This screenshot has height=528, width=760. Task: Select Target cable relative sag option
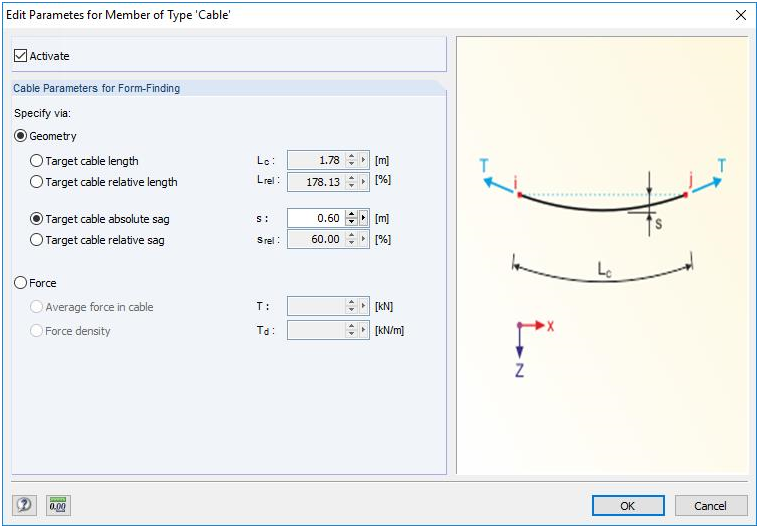click(x=37, y=240)
